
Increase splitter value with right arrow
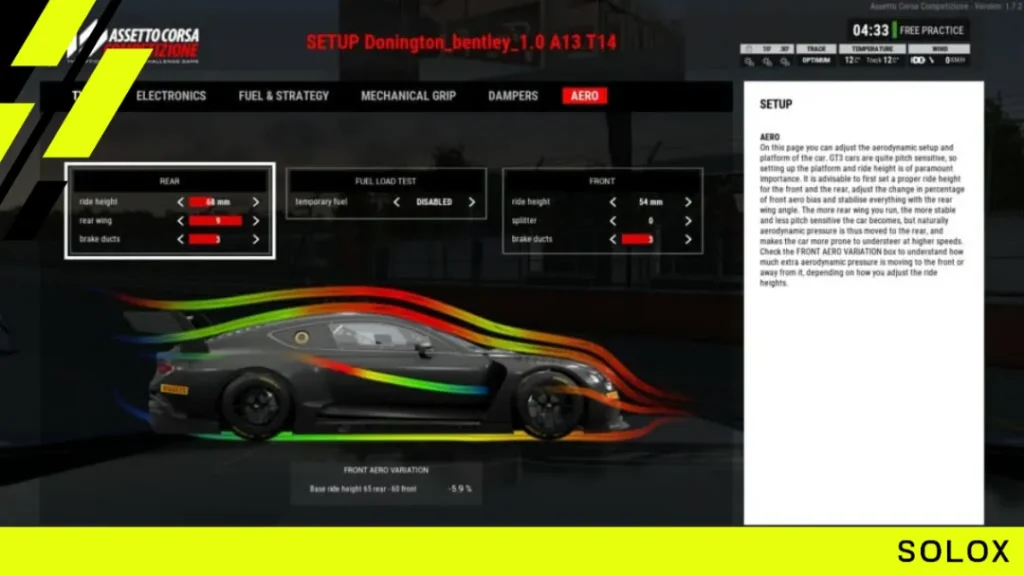[x=688, y=221]
